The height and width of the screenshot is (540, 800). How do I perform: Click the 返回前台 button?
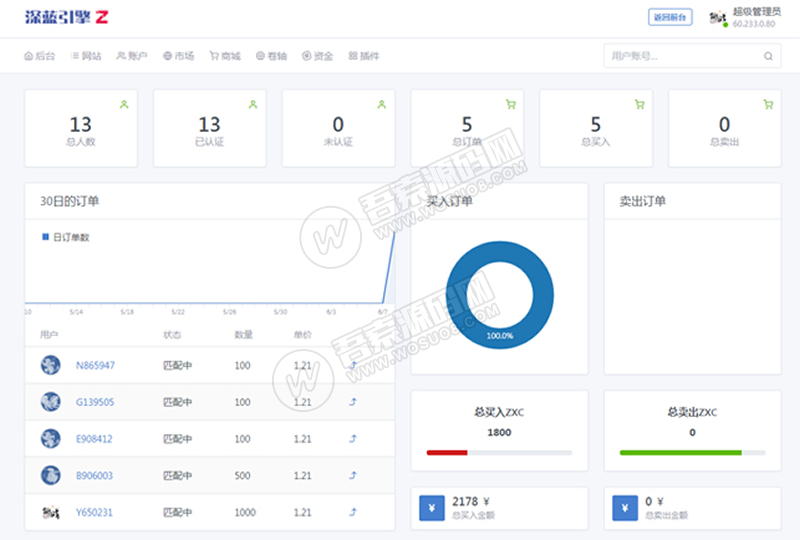coord(670,17)
